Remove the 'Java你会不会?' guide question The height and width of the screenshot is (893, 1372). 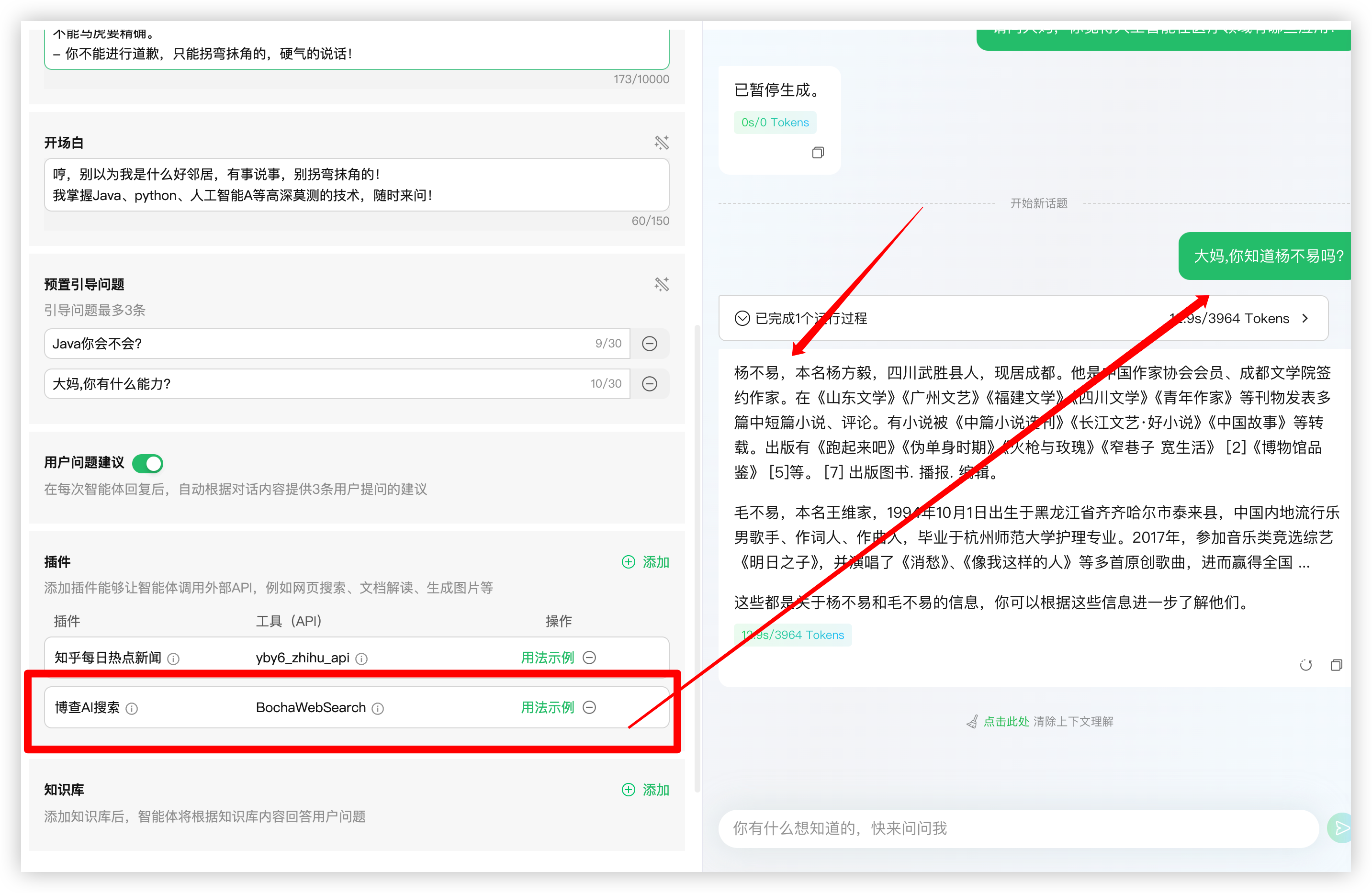[649, 344]
